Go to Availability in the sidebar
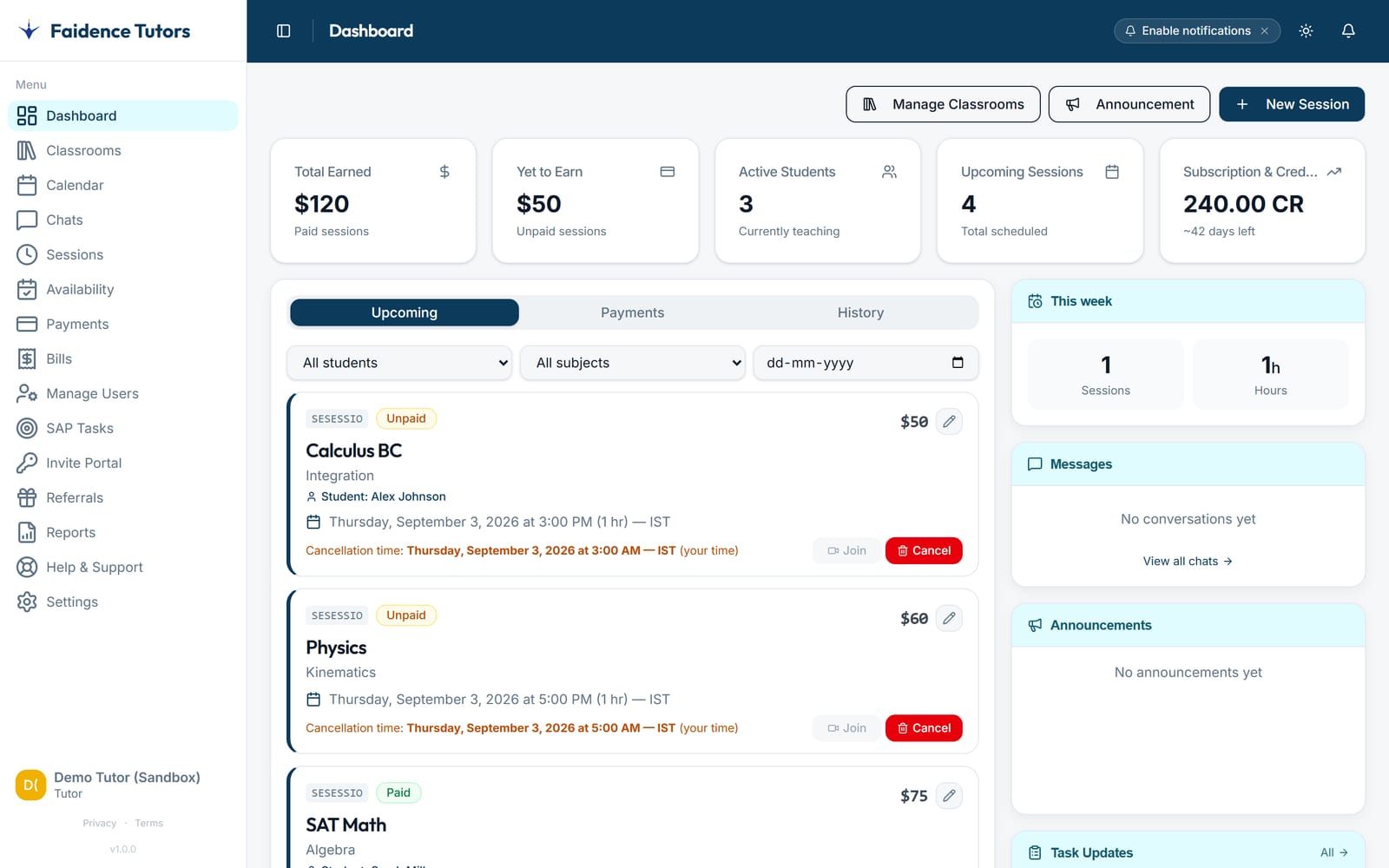This screenshot has width=1389, height=868. (x=122, y=289)
